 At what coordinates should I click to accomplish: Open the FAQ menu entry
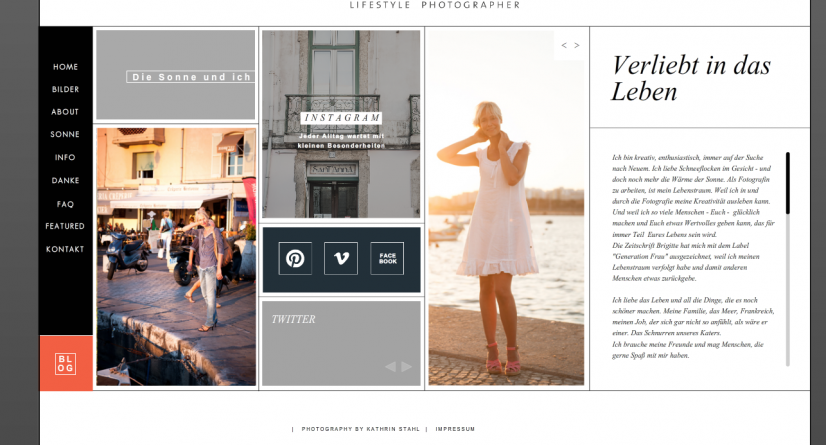click(x=66, y=204)
